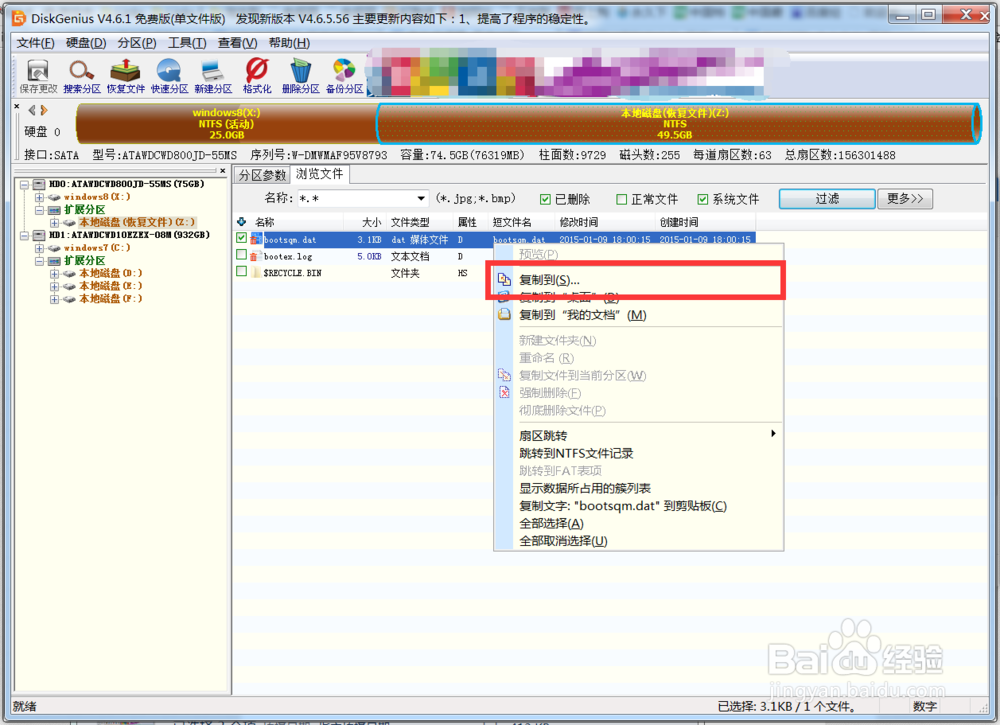Click the 复制到(S) copy icon in context menu
The height and width of the screenshot is (725, 1000).
[504, 279]
